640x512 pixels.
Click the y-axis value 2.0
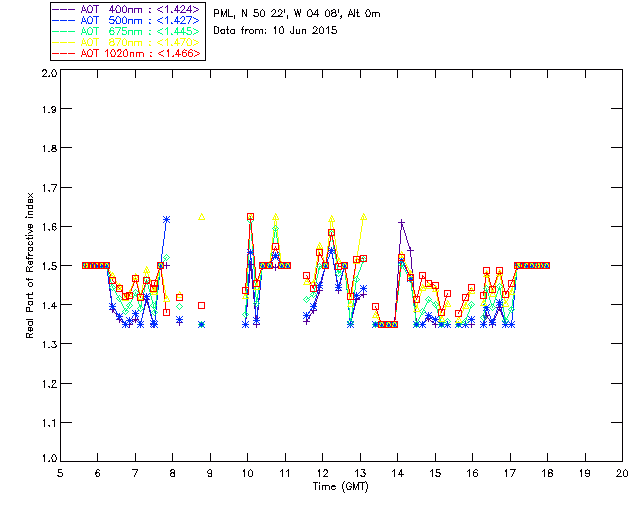(50, 73)
